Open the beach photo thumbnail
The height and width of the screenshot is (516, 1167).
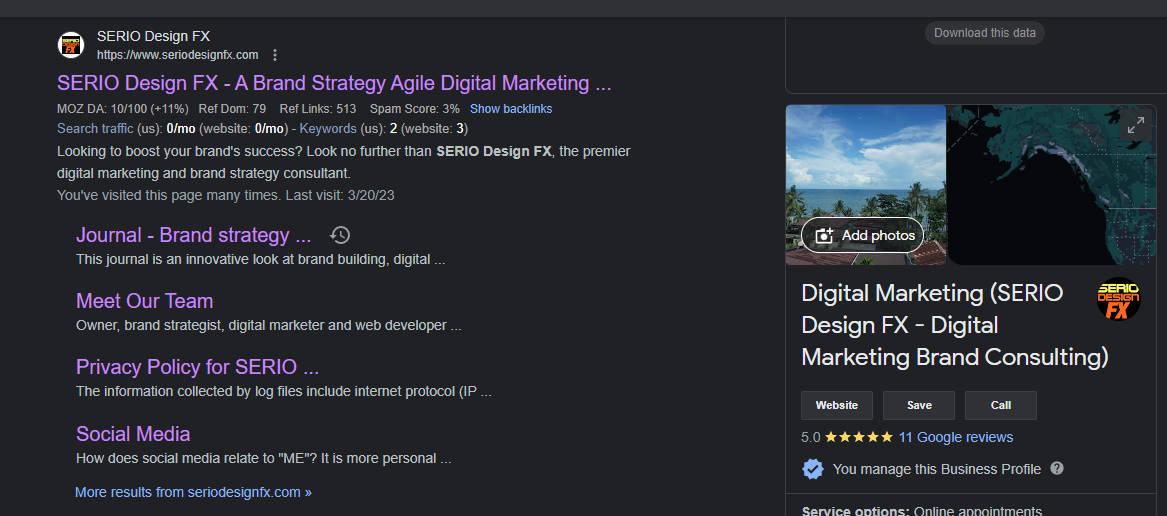click(866, 185)
